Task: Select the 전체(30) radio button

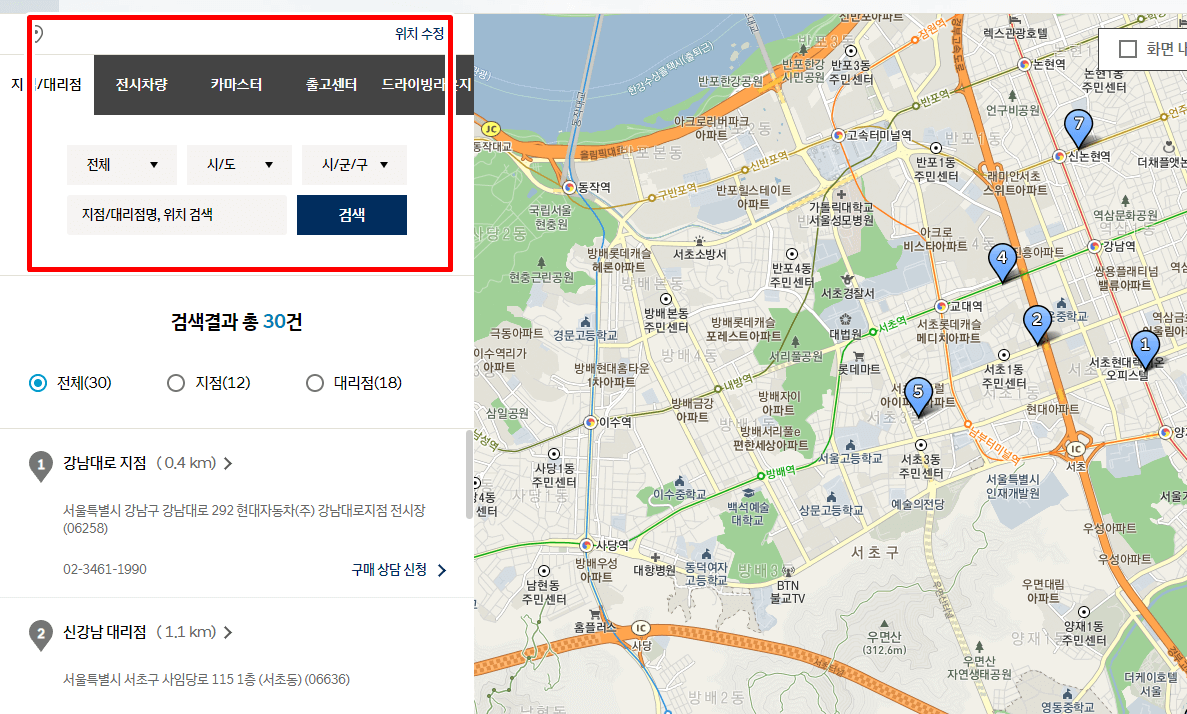Action: [x=38, y=383]
